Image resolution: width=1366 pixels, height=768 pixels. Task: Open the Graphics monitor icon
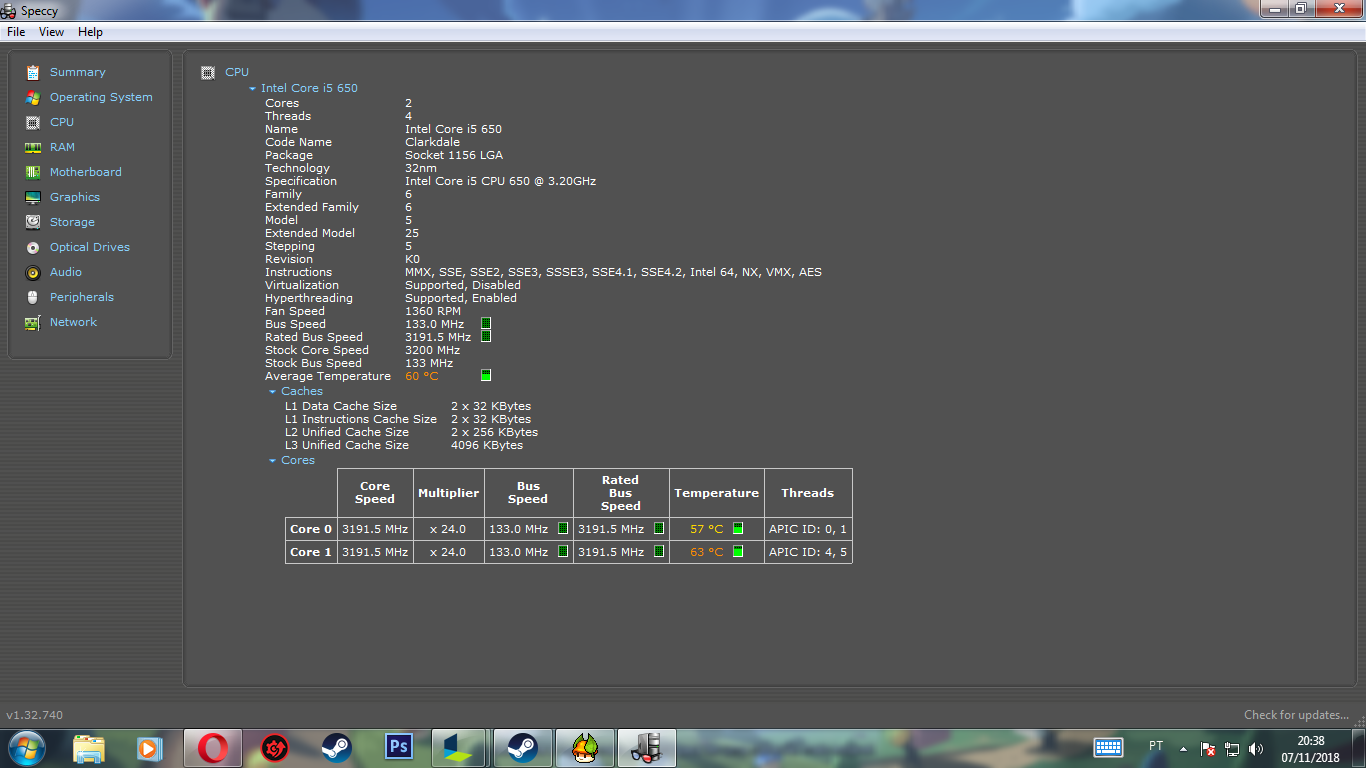click(33, 197)
